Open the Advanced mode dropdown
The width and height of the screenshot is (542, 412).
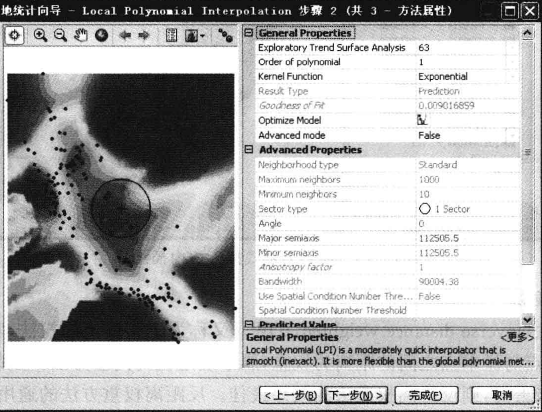tap(513, 135)
